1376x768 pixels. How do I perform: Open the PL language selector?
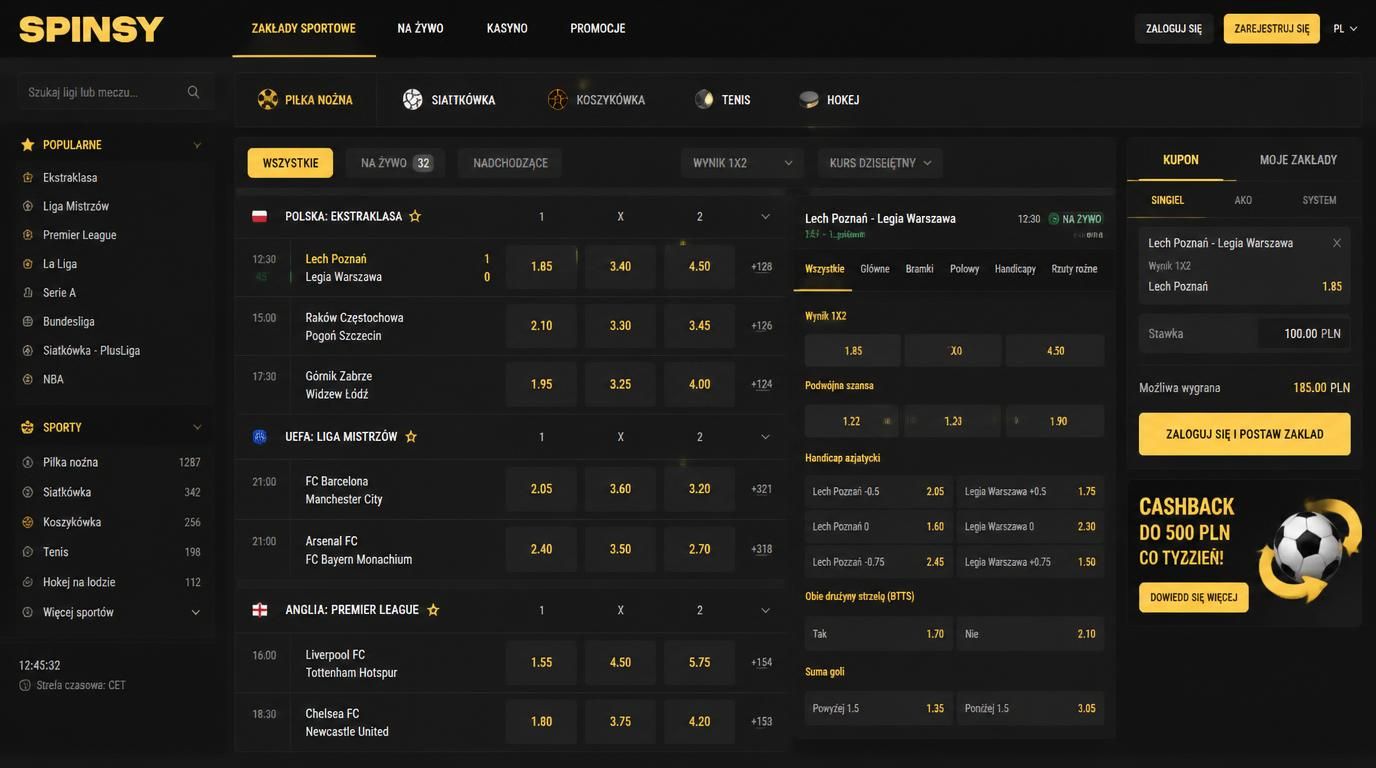[x=1345, y=29]
